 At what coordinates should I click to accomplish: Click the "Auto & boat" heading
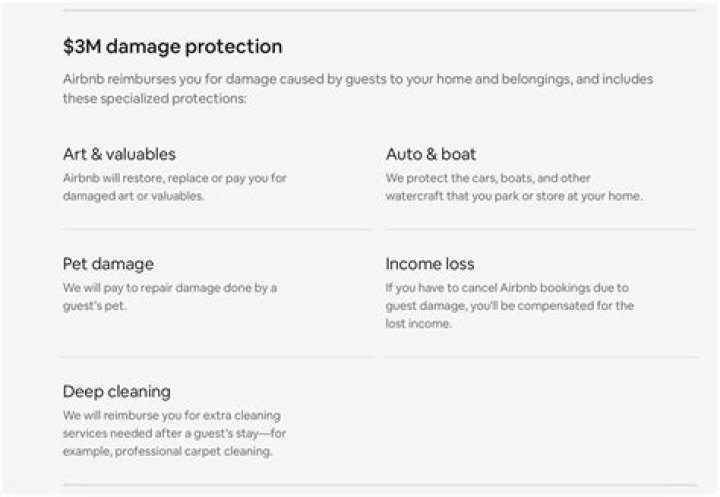(x=430, y=154)
